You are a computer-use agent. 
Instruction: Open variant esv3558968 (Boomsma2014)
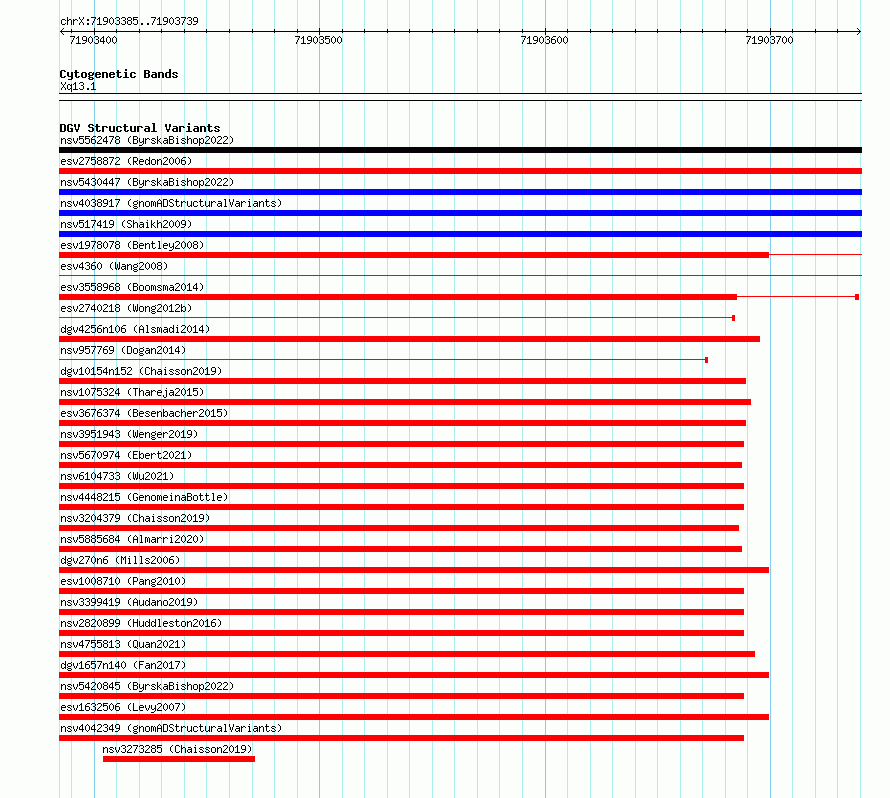132,287
